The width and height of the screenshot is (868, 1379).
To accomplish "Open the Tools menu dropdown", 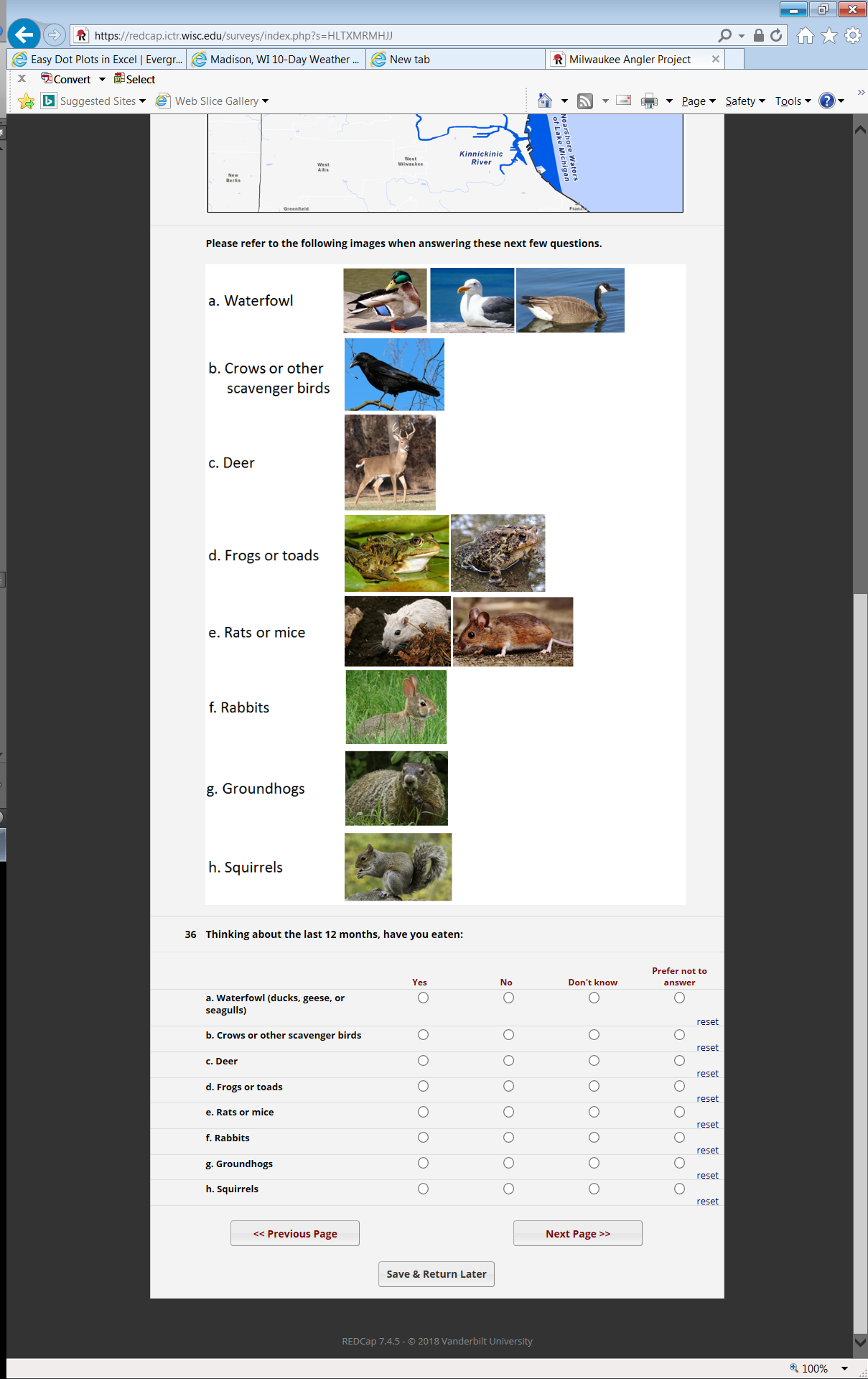I will coord(793,101).
